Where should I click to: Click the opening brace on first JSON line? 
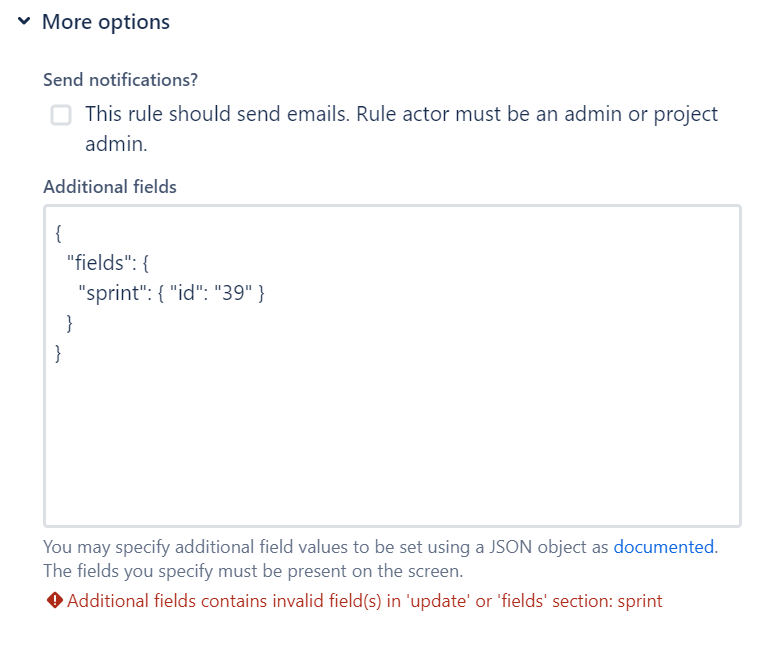coord(58,233)
